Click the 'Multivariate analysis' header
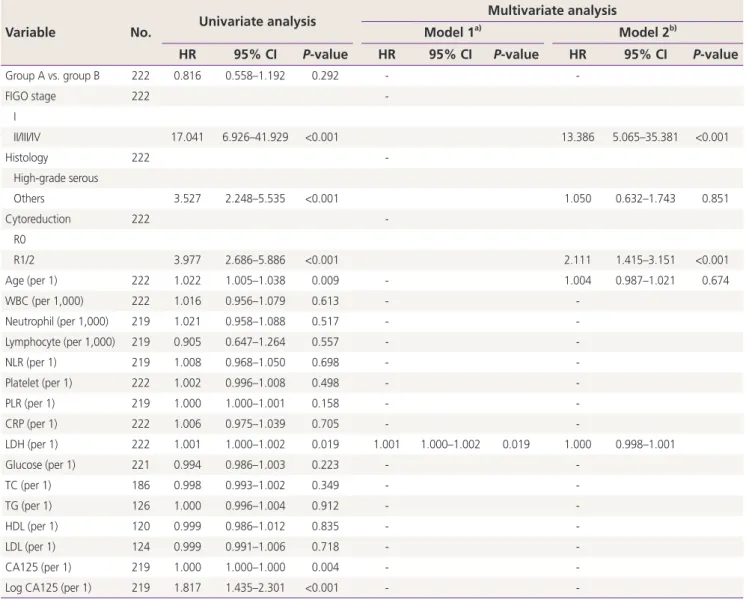The height and width of the screenshot is (600, 746). [552, 10]
